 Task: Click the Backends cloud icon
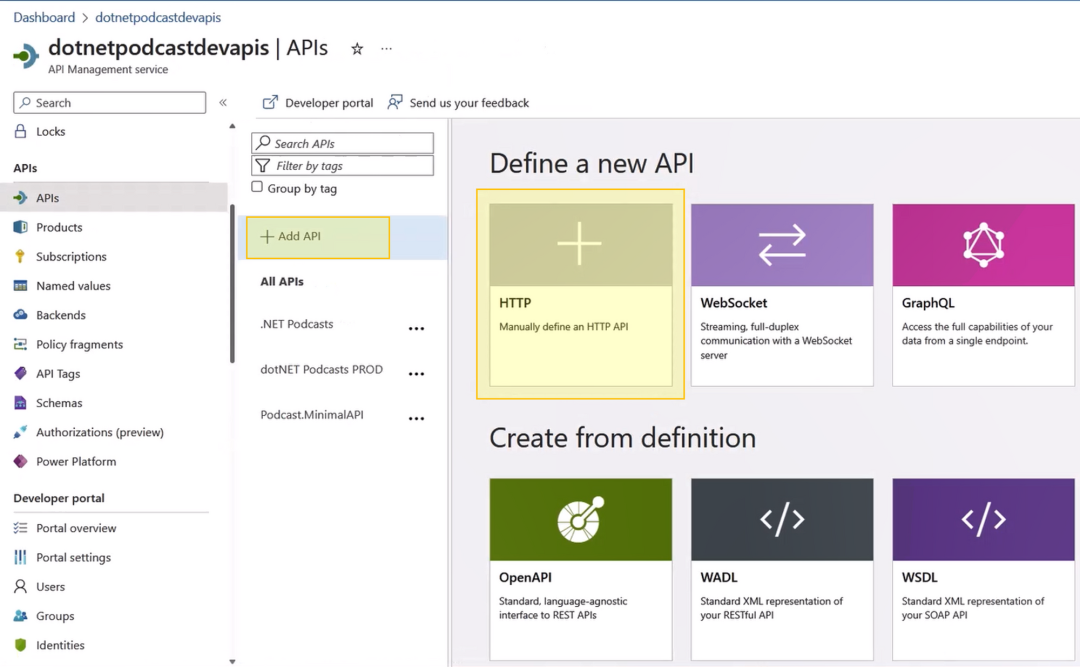coord(21,315)
